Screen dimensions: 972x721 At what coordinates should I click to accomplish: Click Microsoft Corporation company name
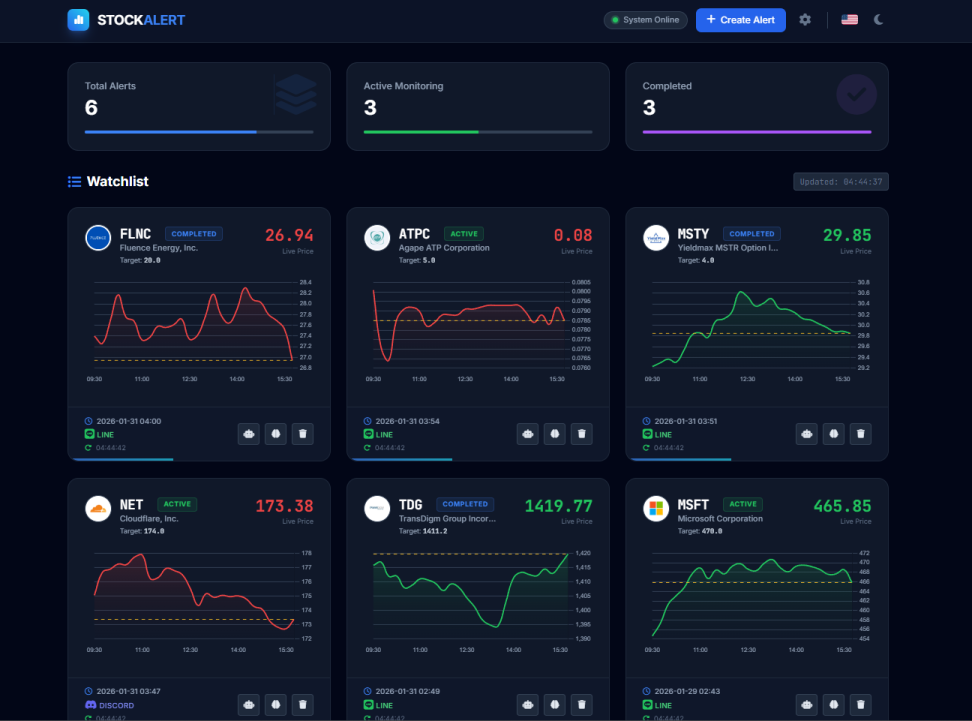click(x=720, y=519)
